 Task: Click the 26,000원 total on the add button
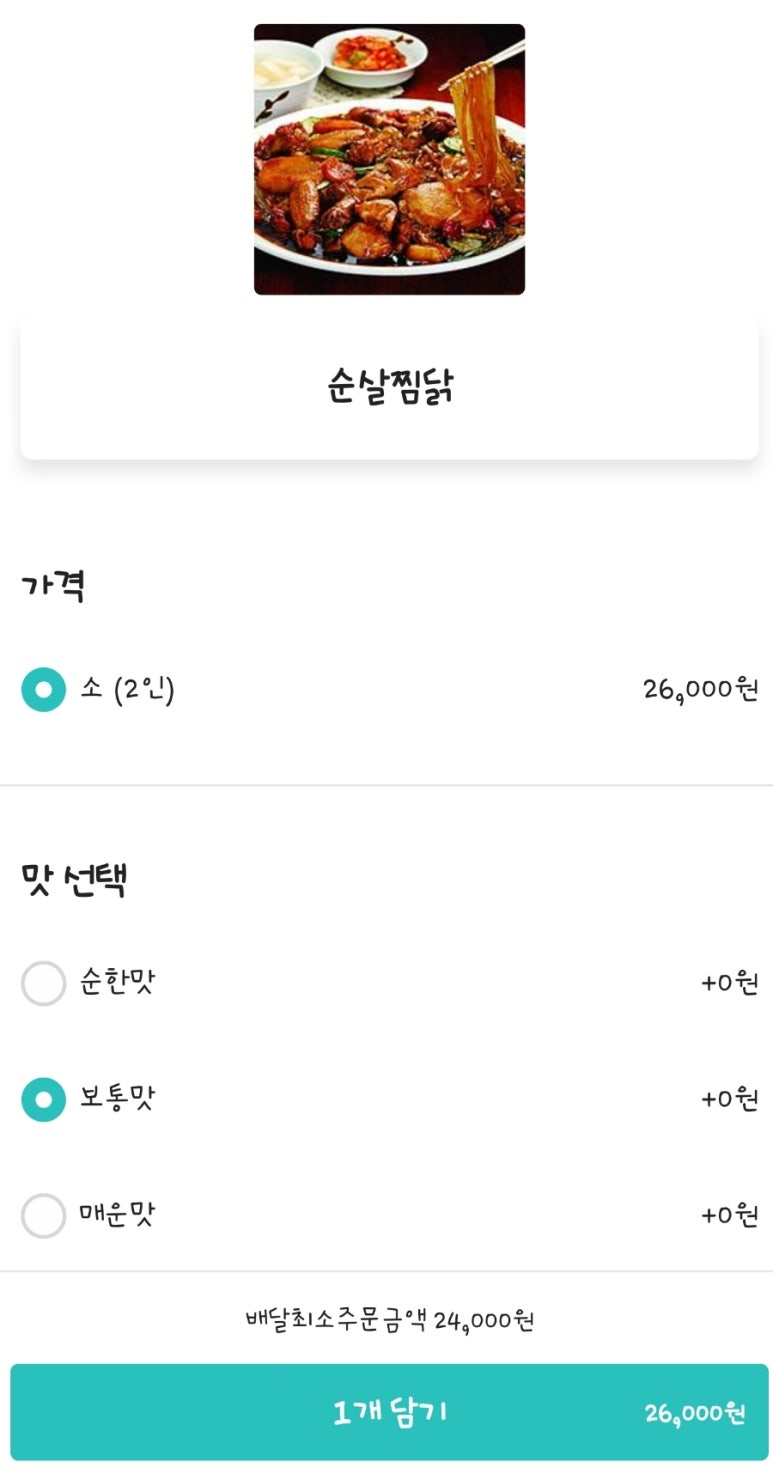tap(694, 1413)
